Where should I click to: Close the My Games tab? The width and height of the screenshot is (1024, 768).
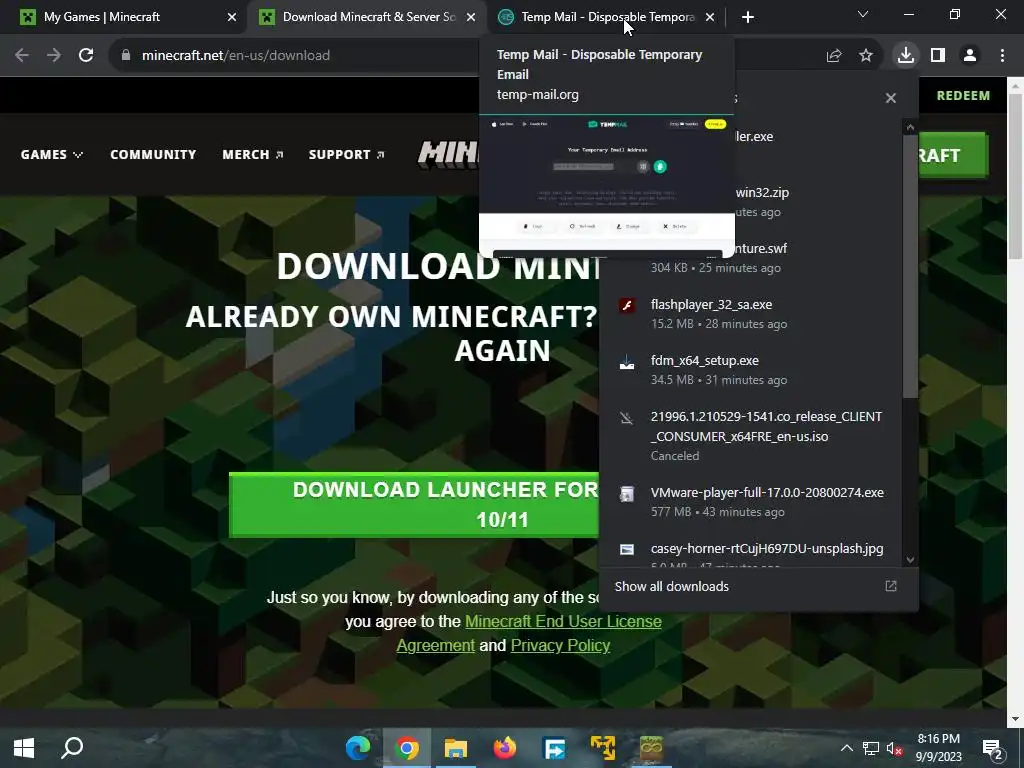tap(232, 18)
